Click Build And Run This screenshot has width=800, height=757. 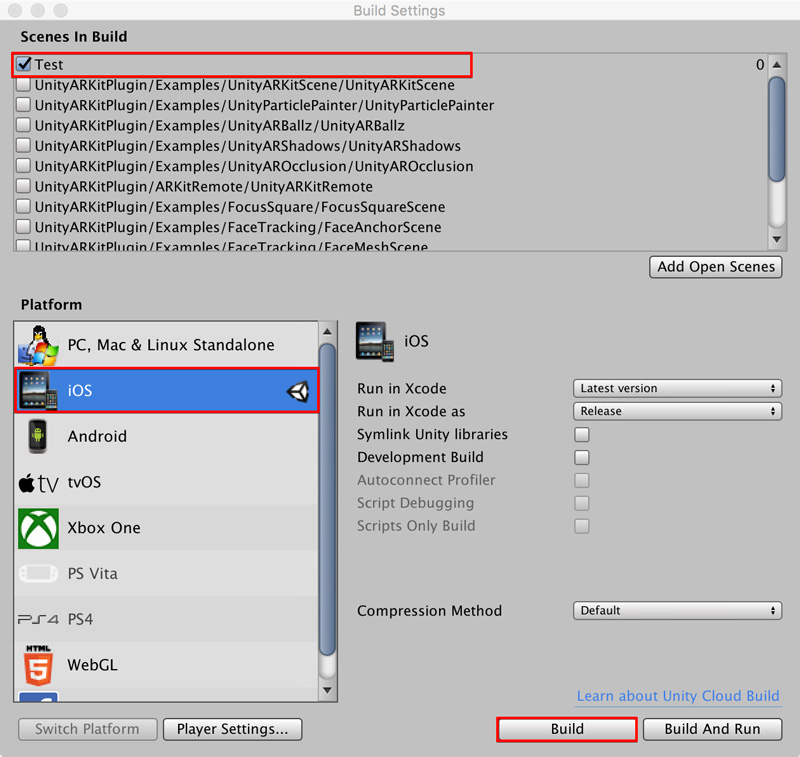pyautogui.click(x=712, y=729)
